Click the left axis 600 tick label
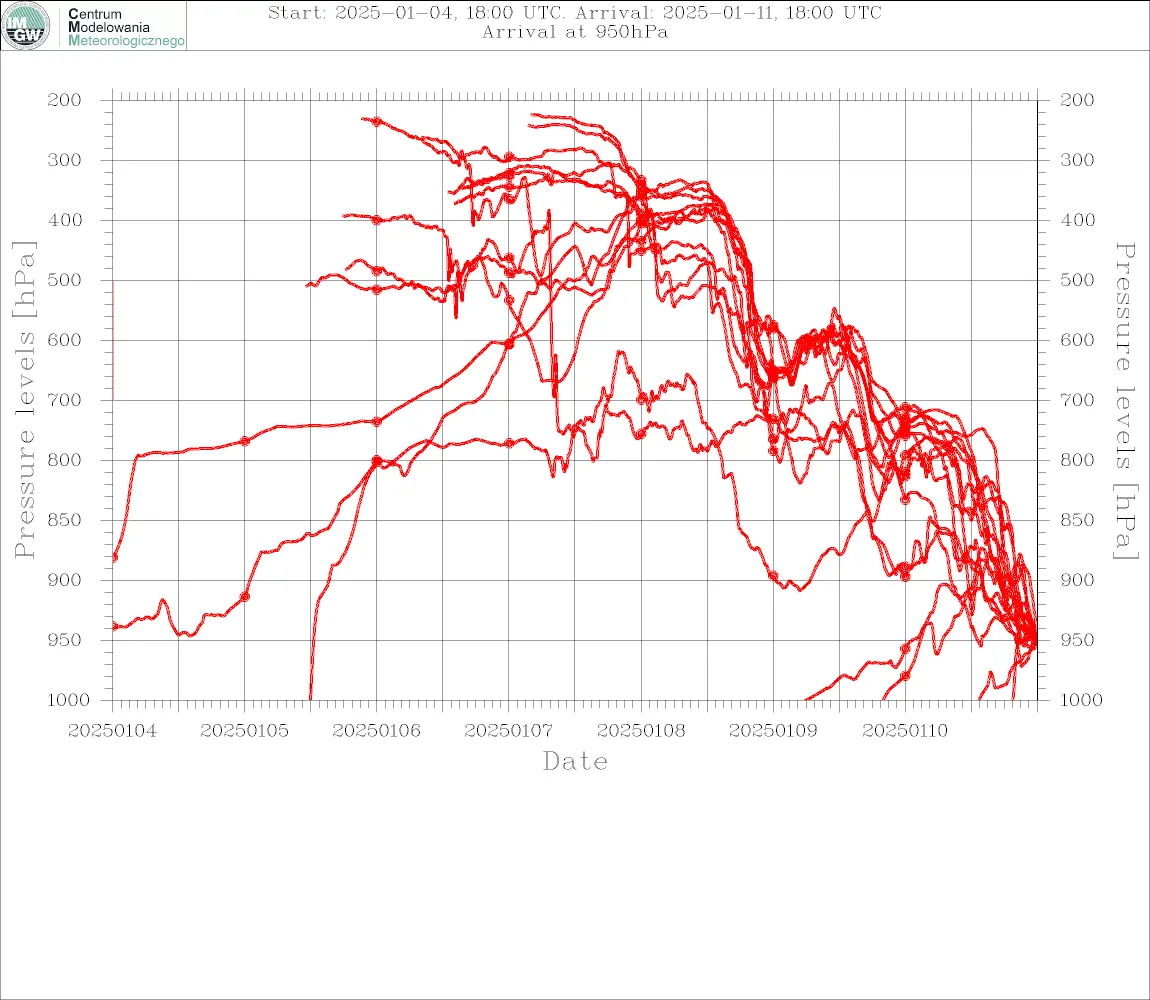 [x=65, y=340]
